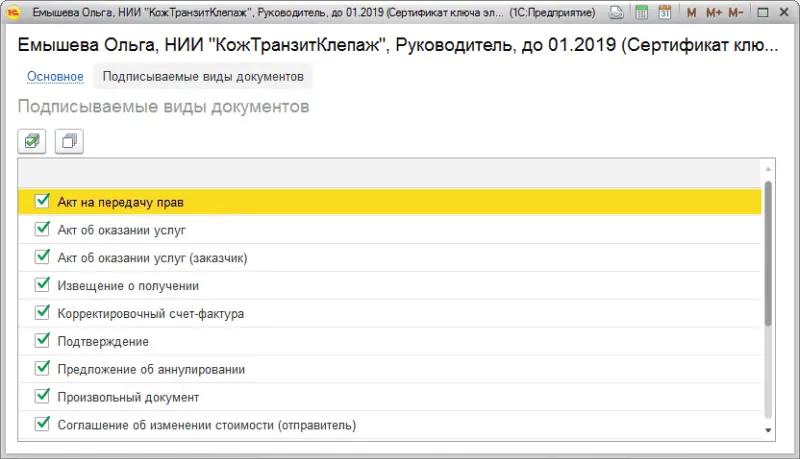Select row text 'Соглашение об изменении стоимости (отправитель)'
This screenshot has width=800, height=459.
coord(207,425)
